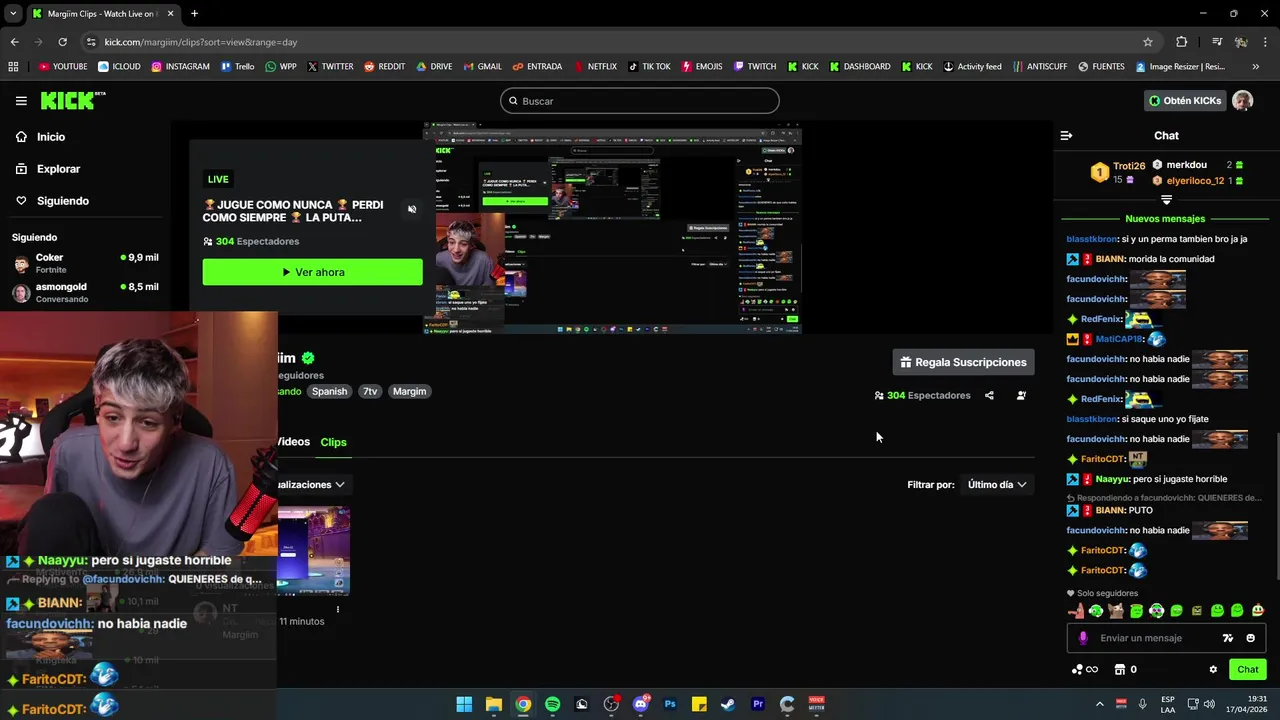Open the DASHBOARD bookmark

[x=859, y=67]
